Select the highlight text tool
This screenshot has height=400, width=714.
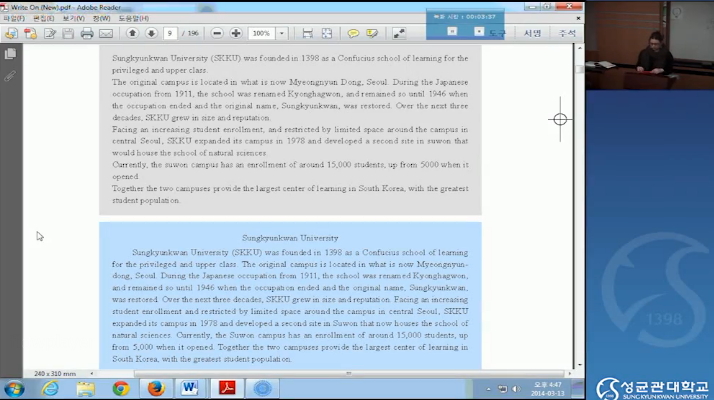(371, 33)
